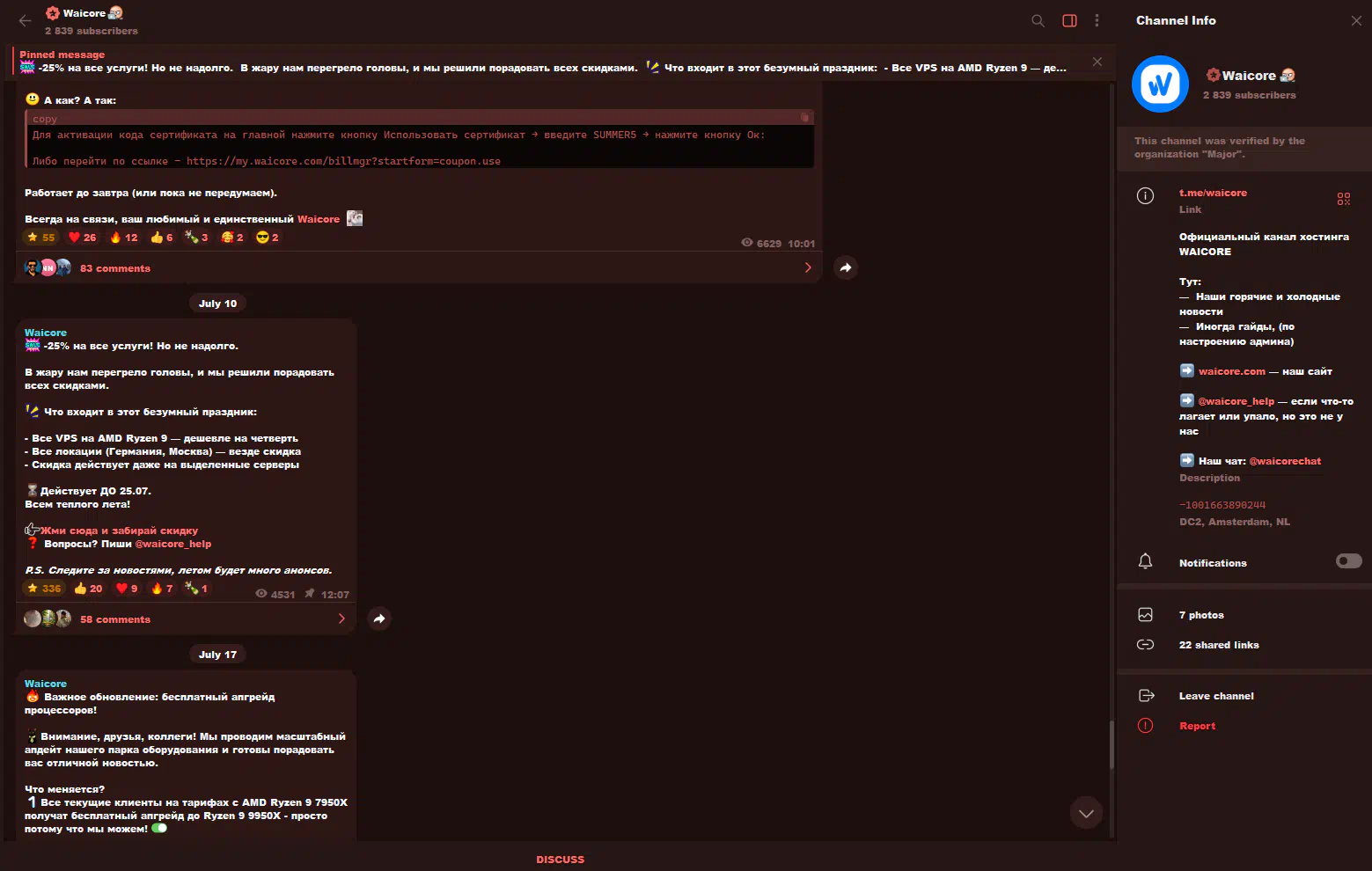Toggle heart reaction with 9 count
The image size is (1372, 871).
click(128, 589)
